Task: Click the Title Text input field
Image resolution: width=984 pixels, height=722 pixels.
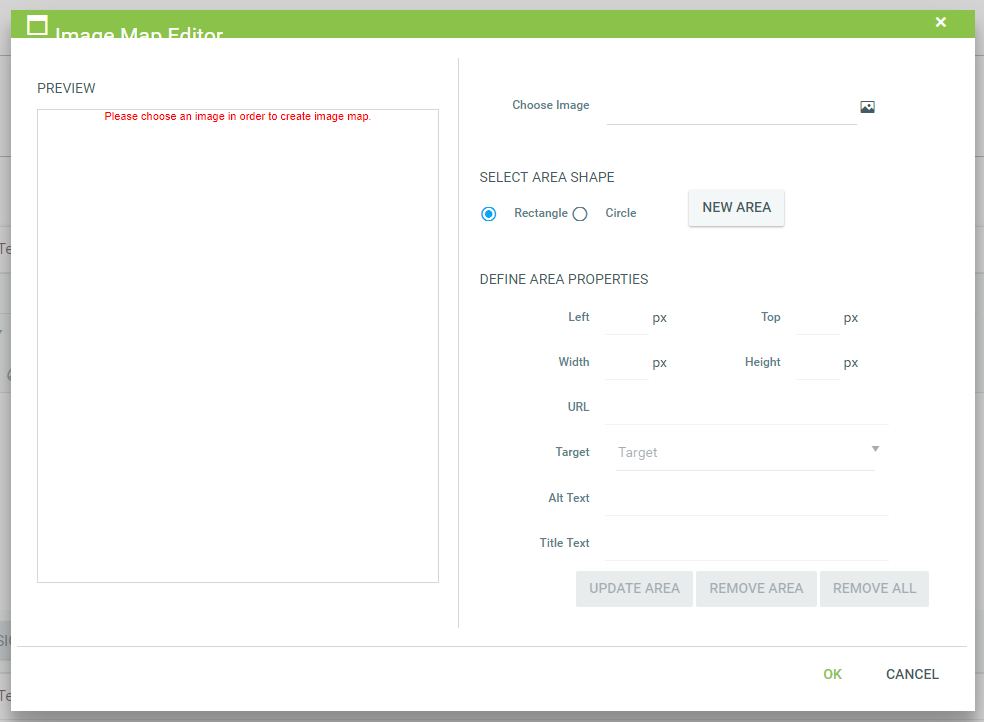Action: pos(745,544)
